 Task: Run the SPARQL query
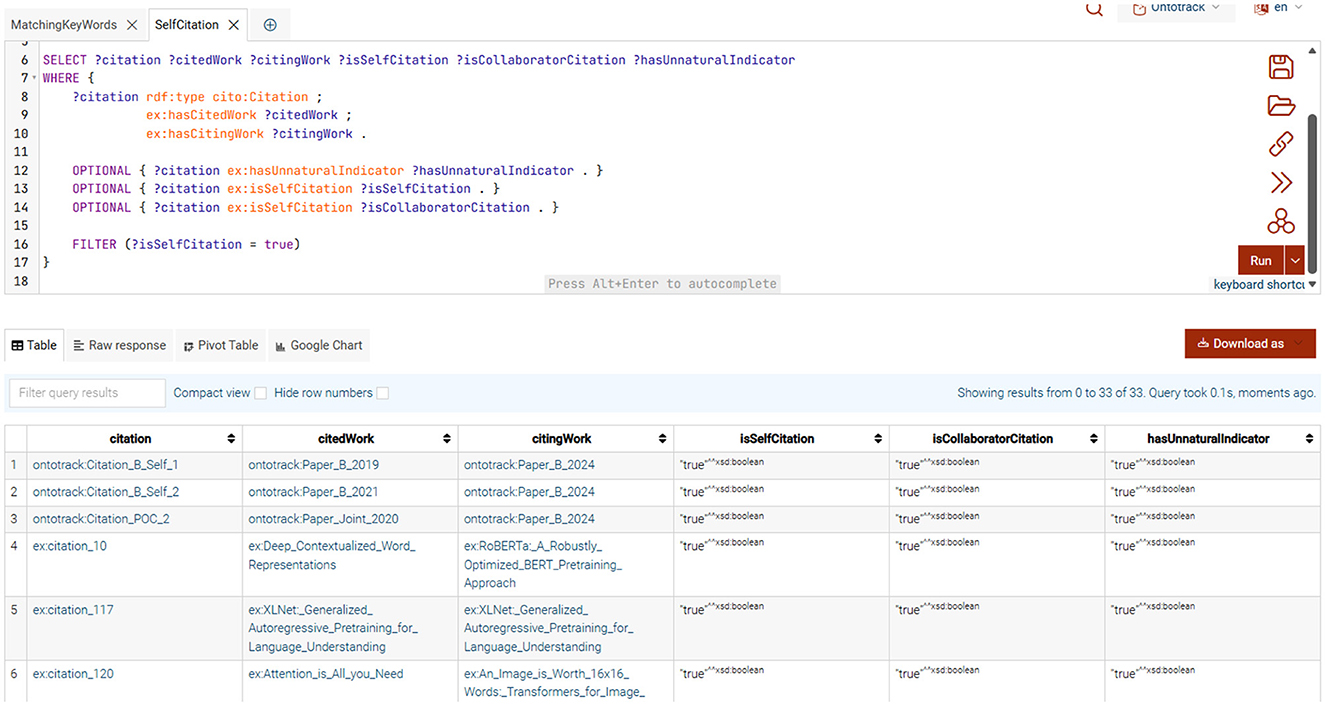pos(1260,261)
